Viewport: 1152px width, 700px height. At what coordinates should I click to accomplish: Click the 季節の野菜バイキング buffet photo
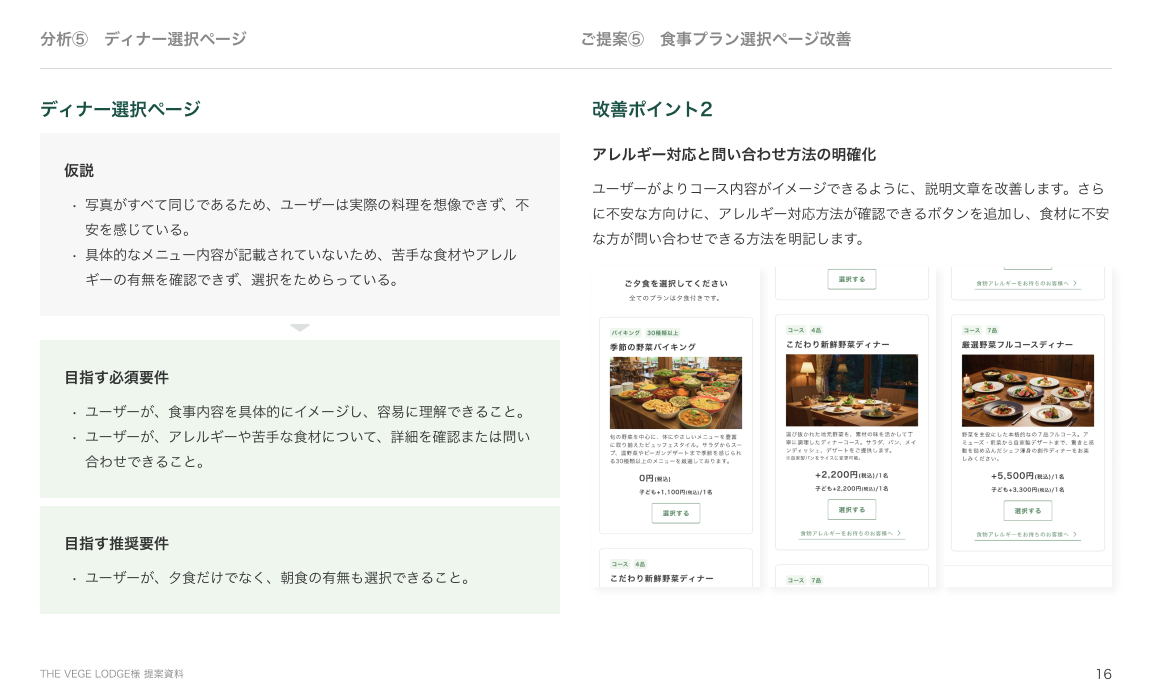point(676,393)
